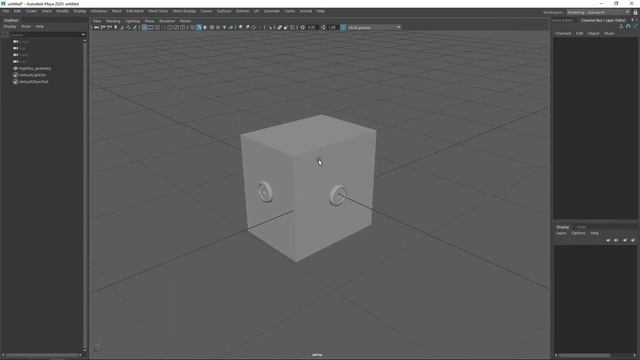Click Move layer up icon
This screenshot has width=640, height=360.
pyautogui.click(x=608, y=240)
